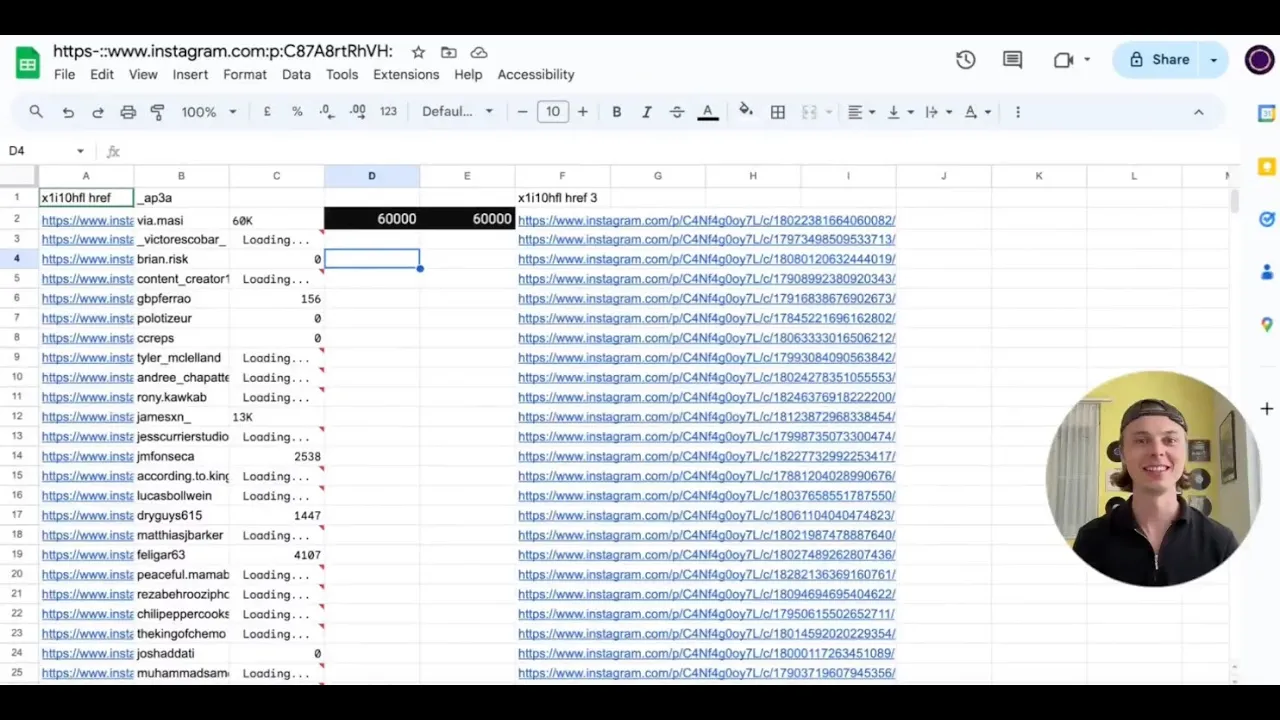Open horizontal align dropdown

[861, 112]
